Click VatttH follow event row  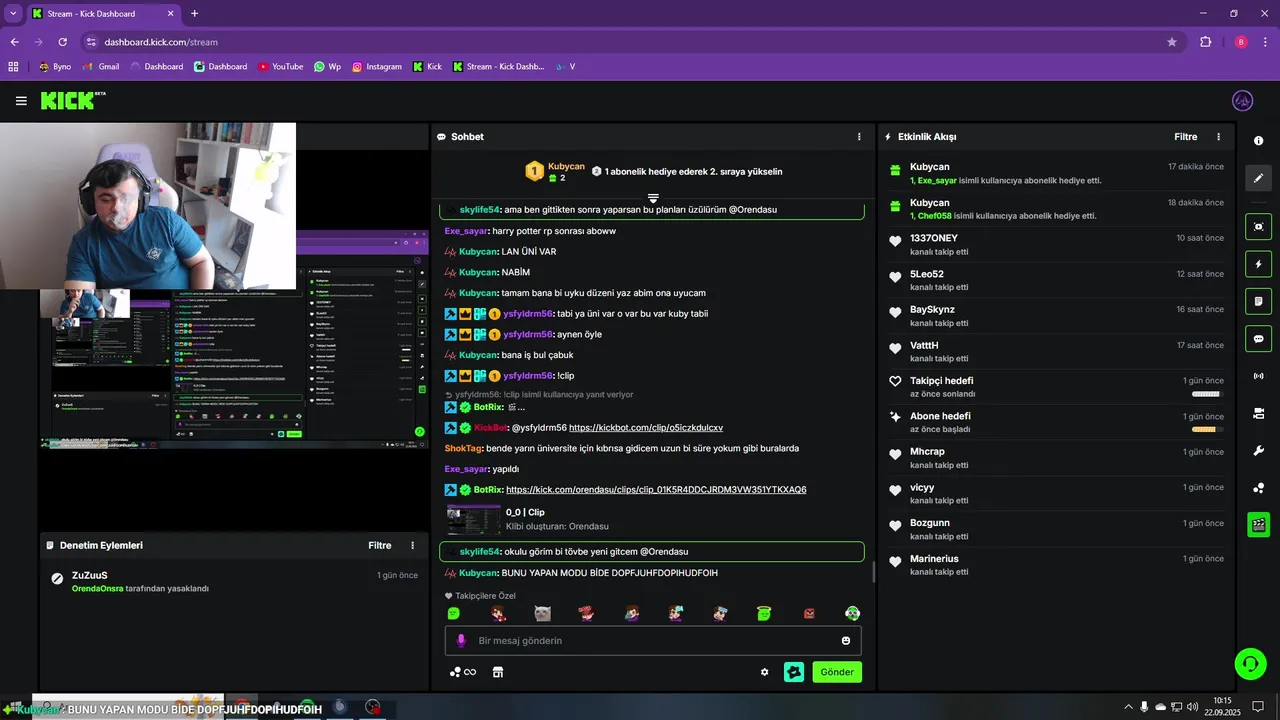[x=1056, y=351]
